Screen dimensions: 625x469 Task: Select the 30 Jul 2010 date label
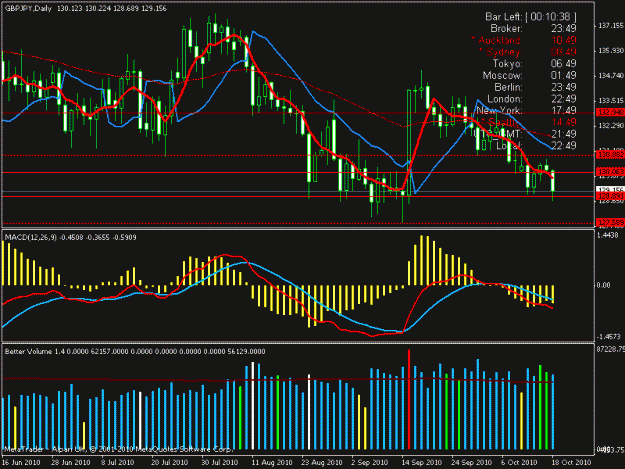pos(220,463)
